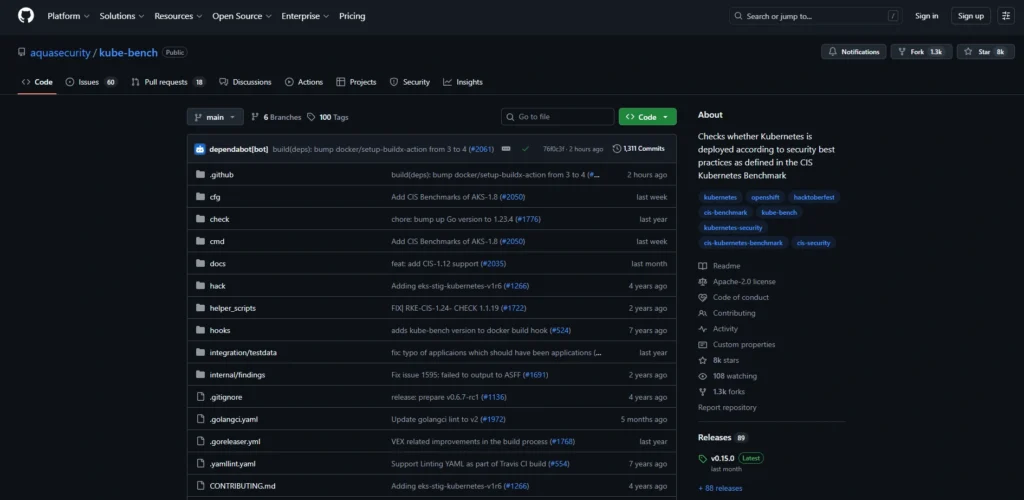Open the Insights tab
This screenshot has height=500, width=1024.
pos(462,82)
